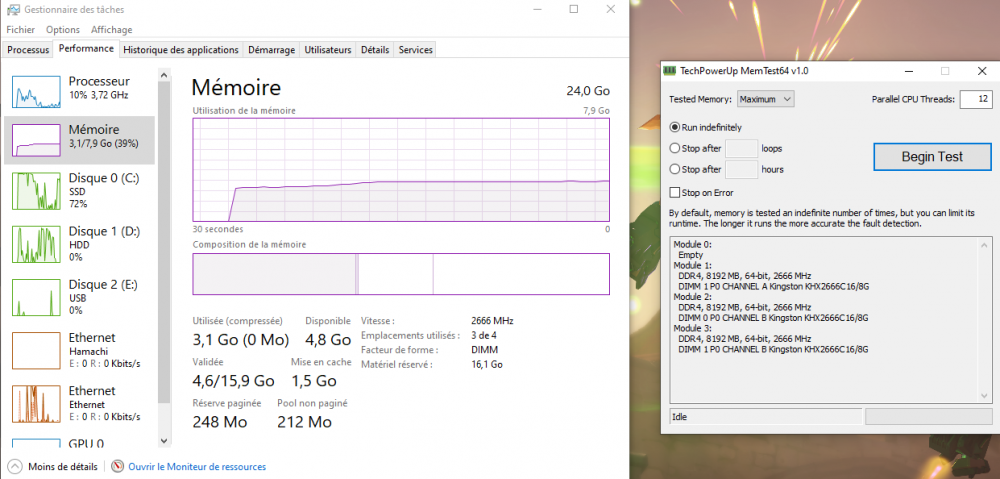Open the Ouvrir le Moniteur de ressources link
The height and width of the screenshot is (479, 1000).
click(196, 466)
